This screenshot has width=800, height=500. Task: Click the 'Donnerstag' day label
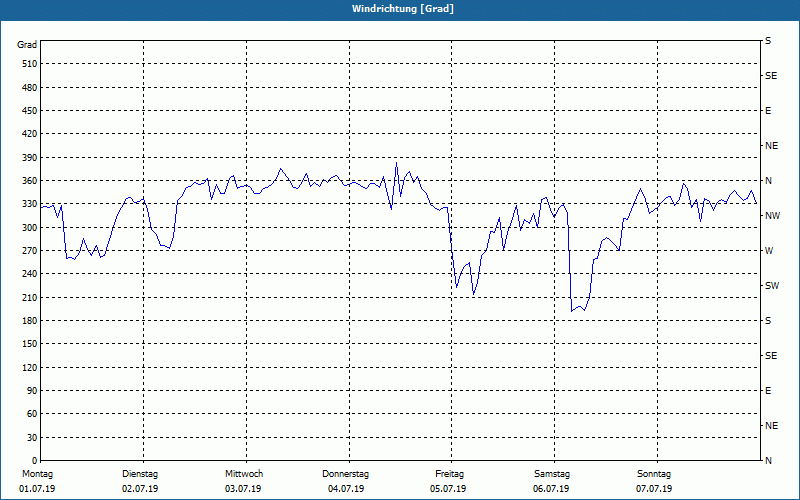[345, 474]
